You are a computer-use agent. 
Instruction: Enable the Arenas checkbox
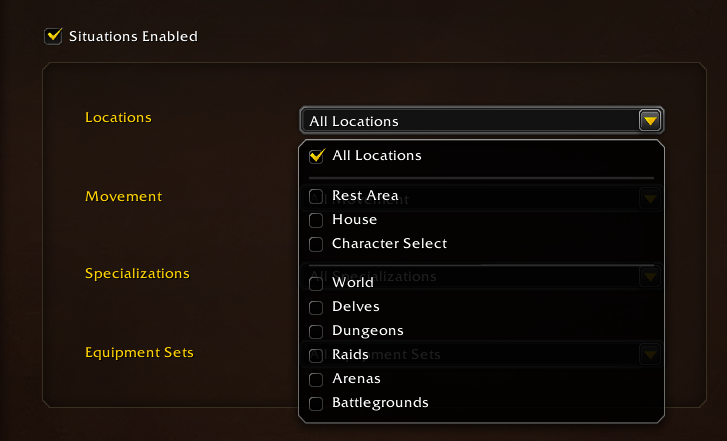click(x=316, y=379)
